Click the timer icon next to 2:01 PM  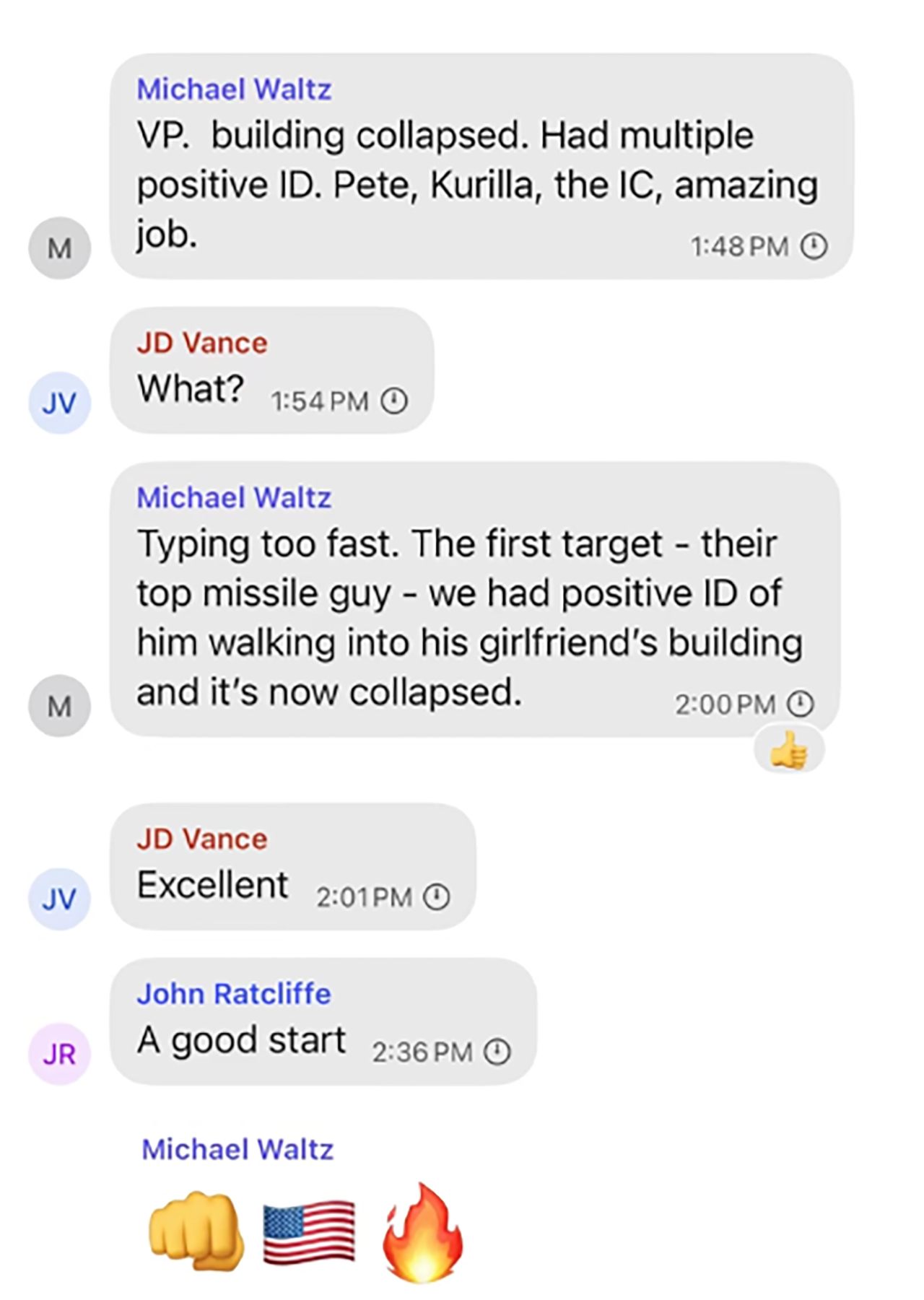pyautogui.click(x=436, y=897)
